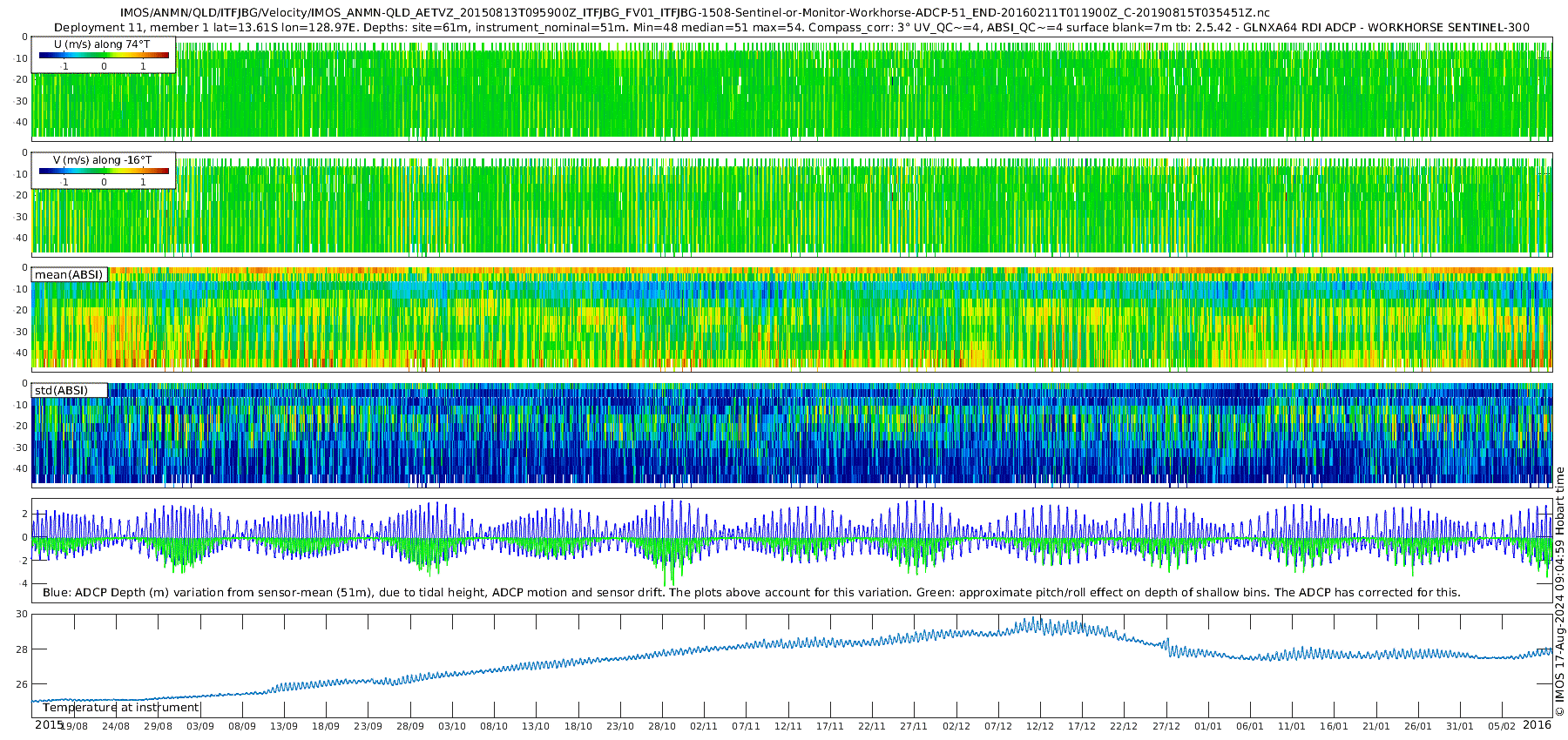Click the 'U (m/s) along 74°T' legend title
Viewport: 1568px width, 740px height.
click(x=102, y=44)
